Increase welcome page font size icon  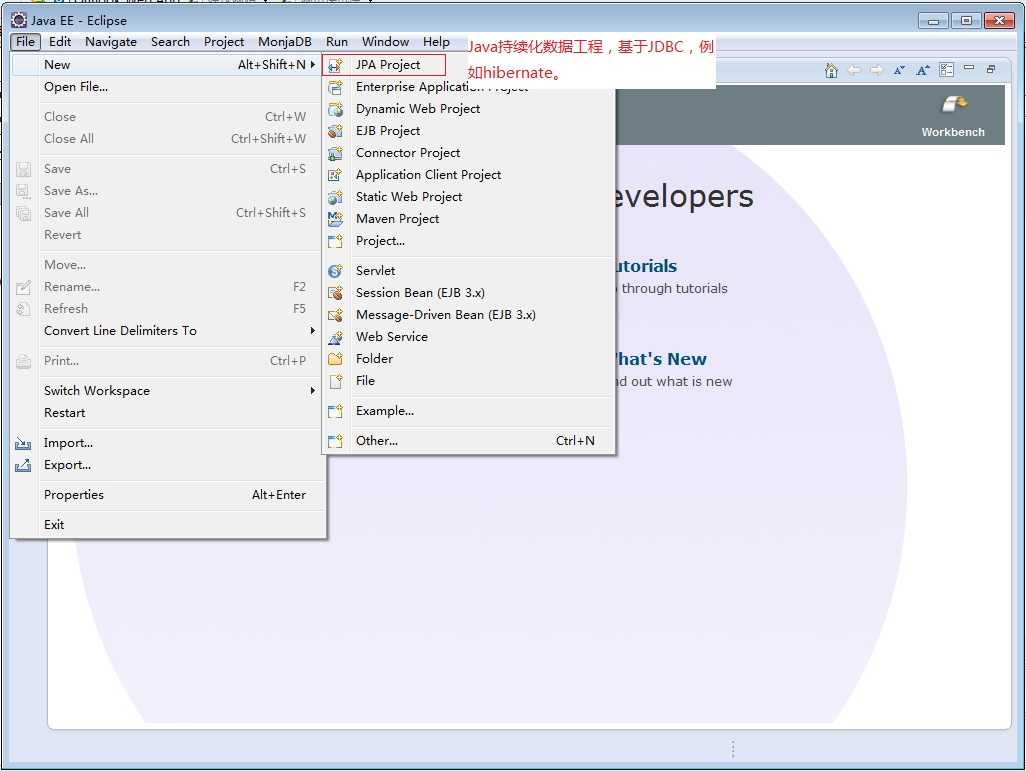click(x=923, y=70)
